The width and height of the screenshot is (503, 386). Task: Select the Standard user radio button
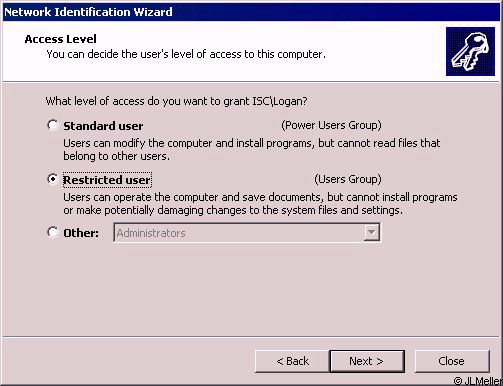point(53,125)
